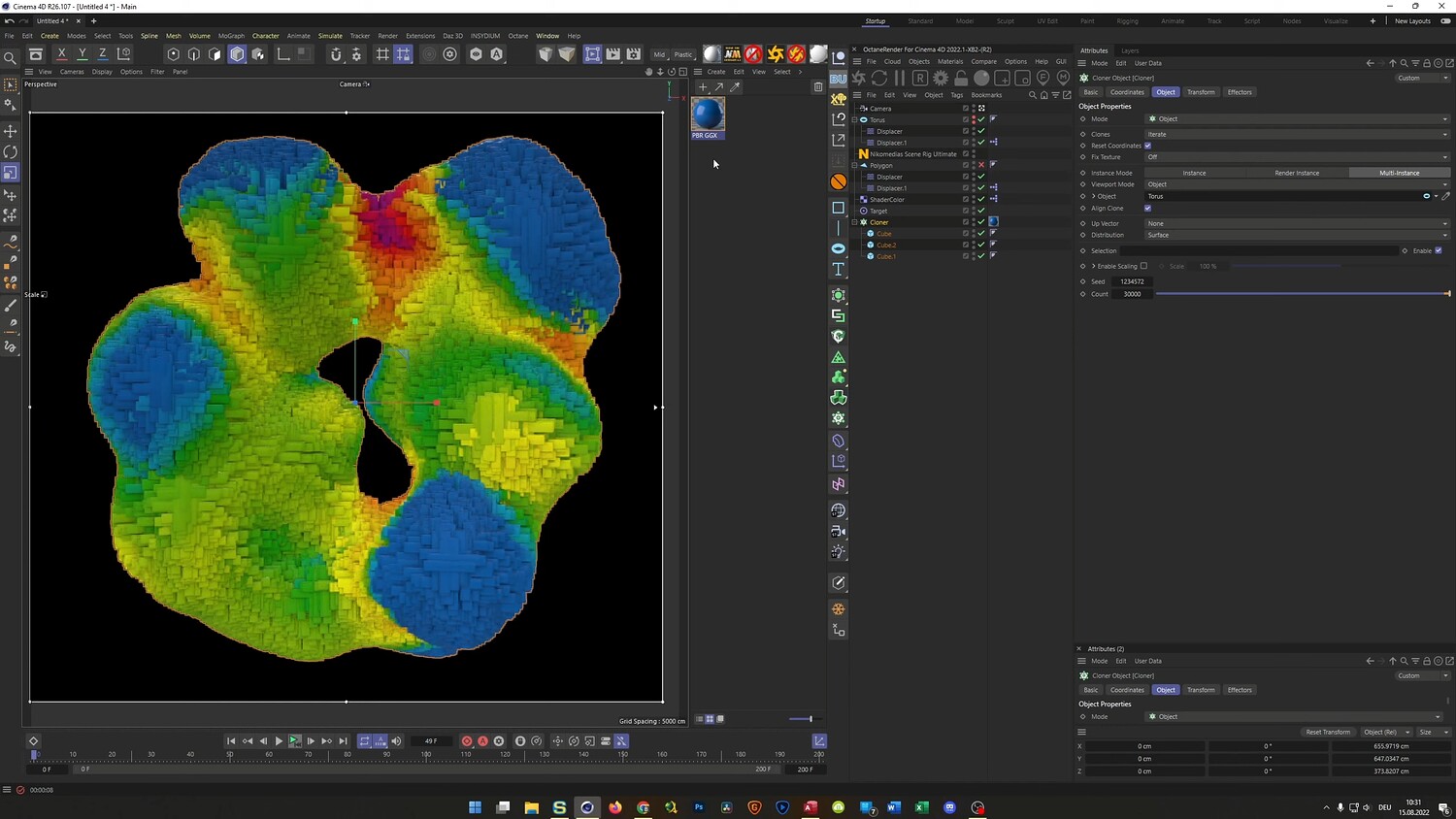This screenshot has height=819, width=1456.
Task: Select the Rotate tool in left palette
Action: [x=11, y=152]
